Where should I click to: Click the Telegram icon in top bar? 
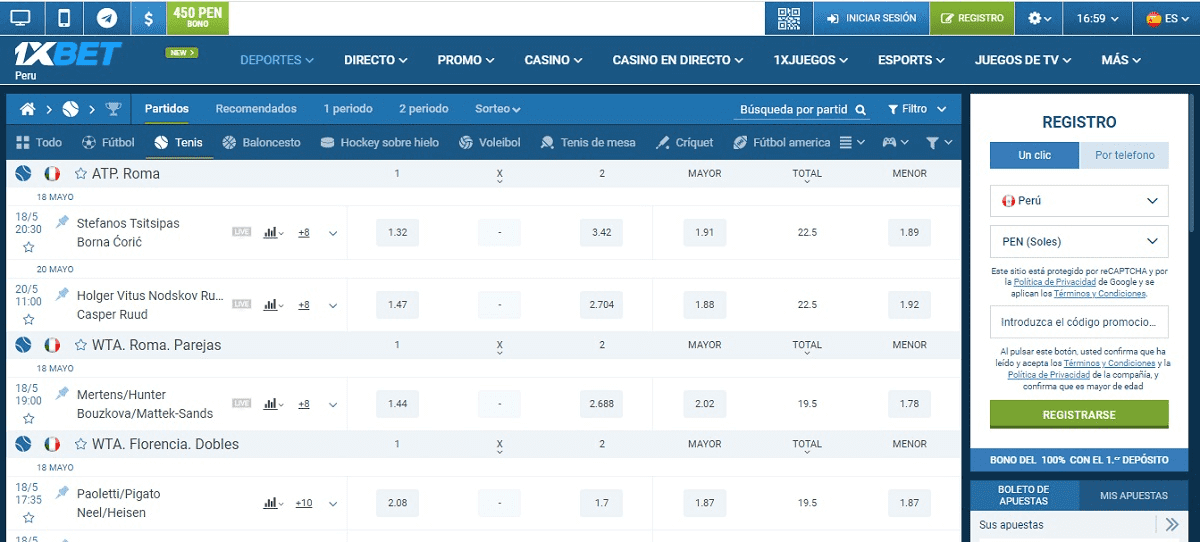point(106,18)
